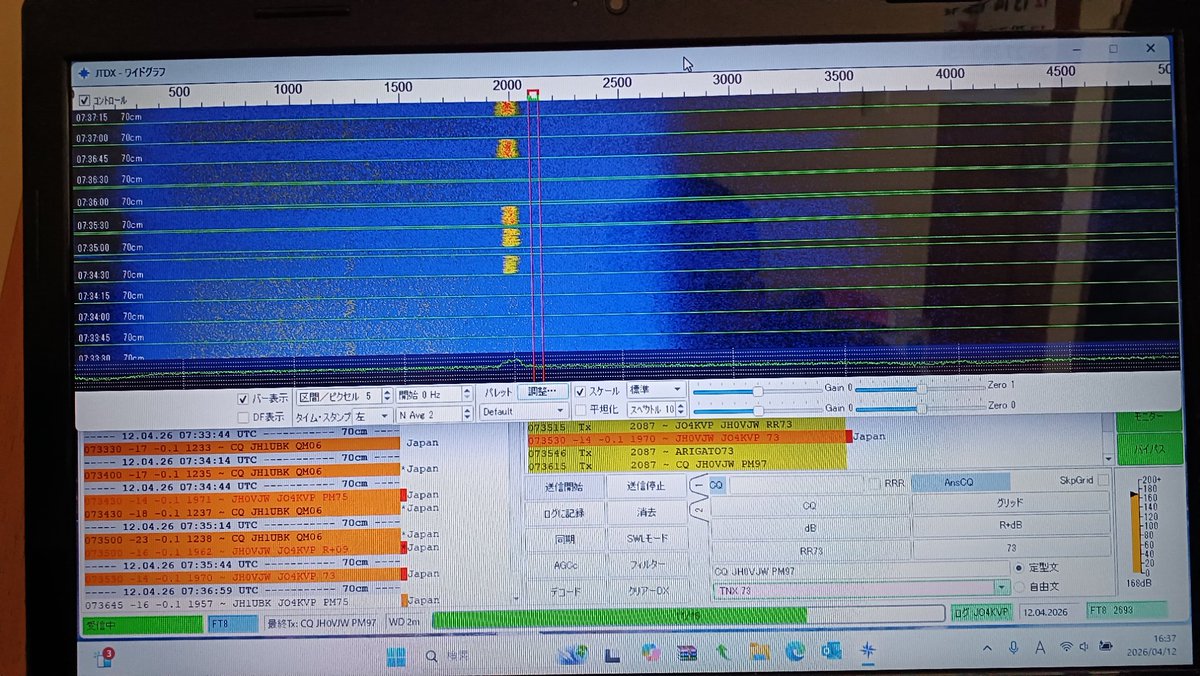Click the 送信開始 button
This screenshot has height=676, width=1200.
(563, 487)
